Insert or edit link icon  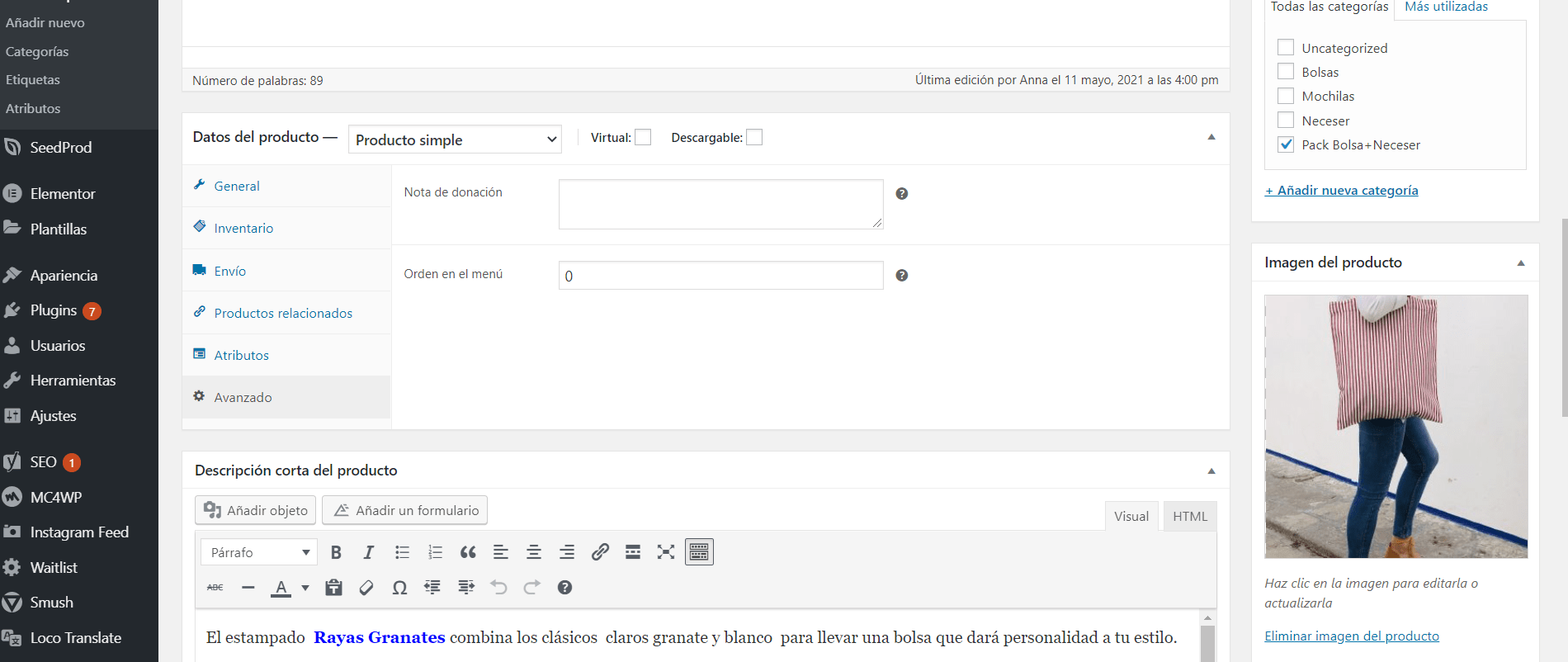[600, 552]
